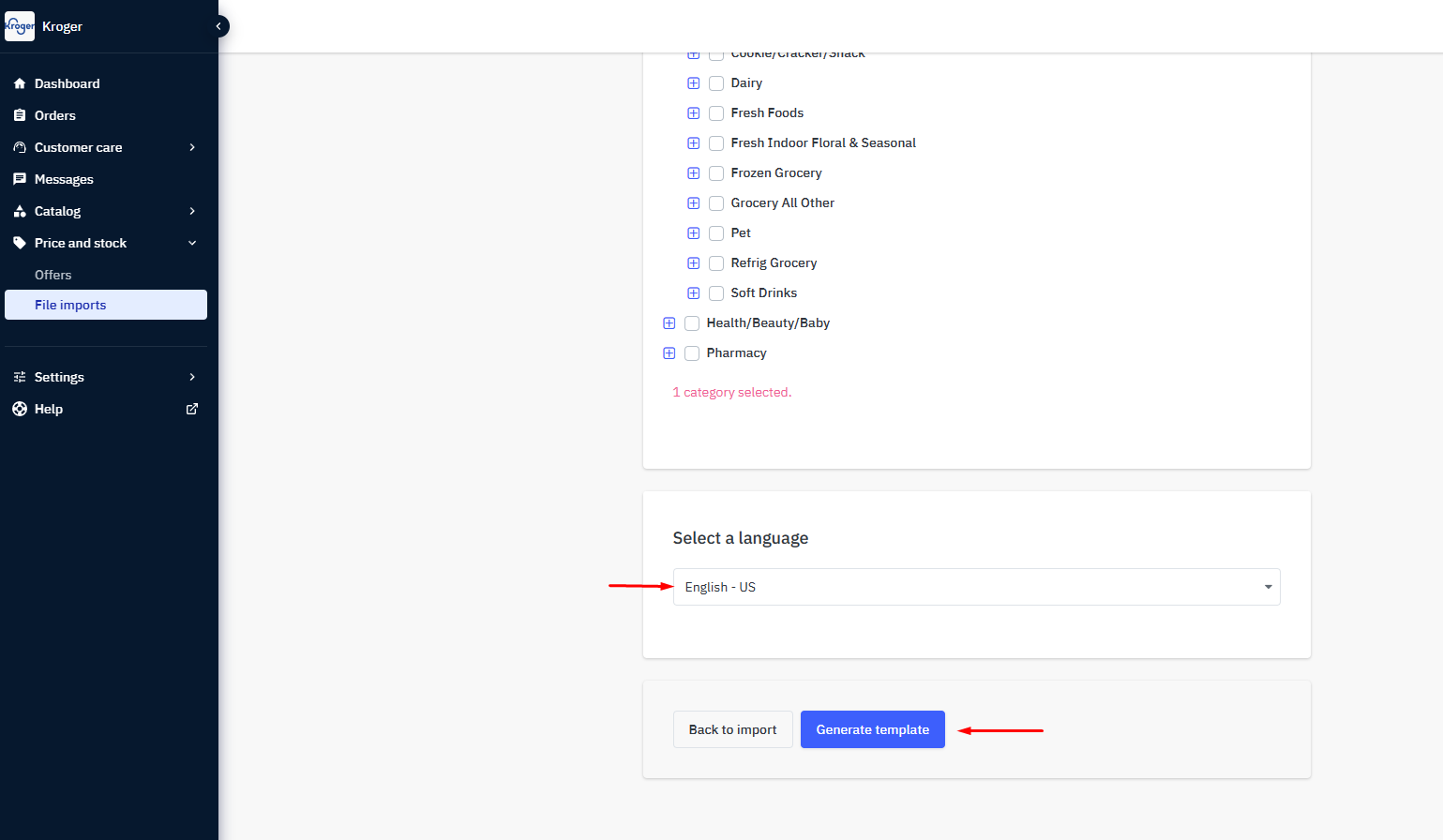This screenshot has height=840, width=1443.
Task: Select the Catalog icon
Action: (20, 211)
